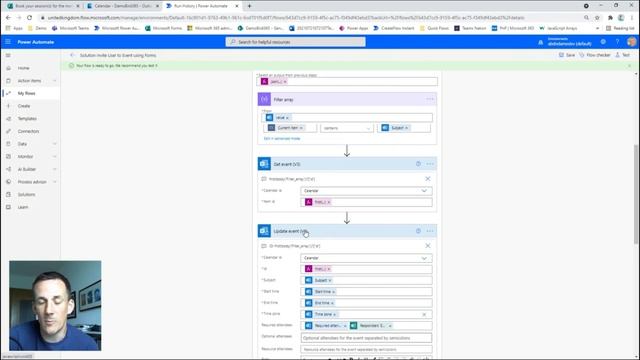Expand the Process advisor section chevron

coord(55,182)
